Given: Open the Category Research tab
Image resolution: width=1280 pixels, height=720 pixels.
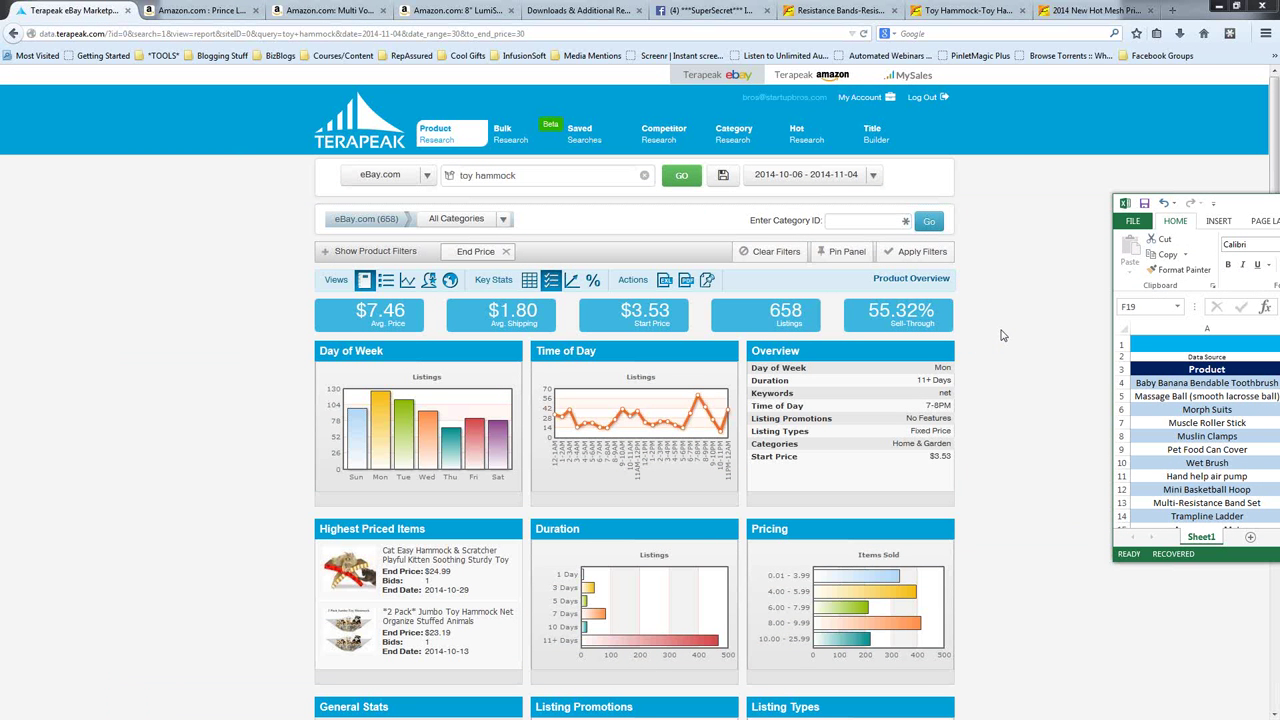Looking at the screenshot, I should click(x=733, y=134).
